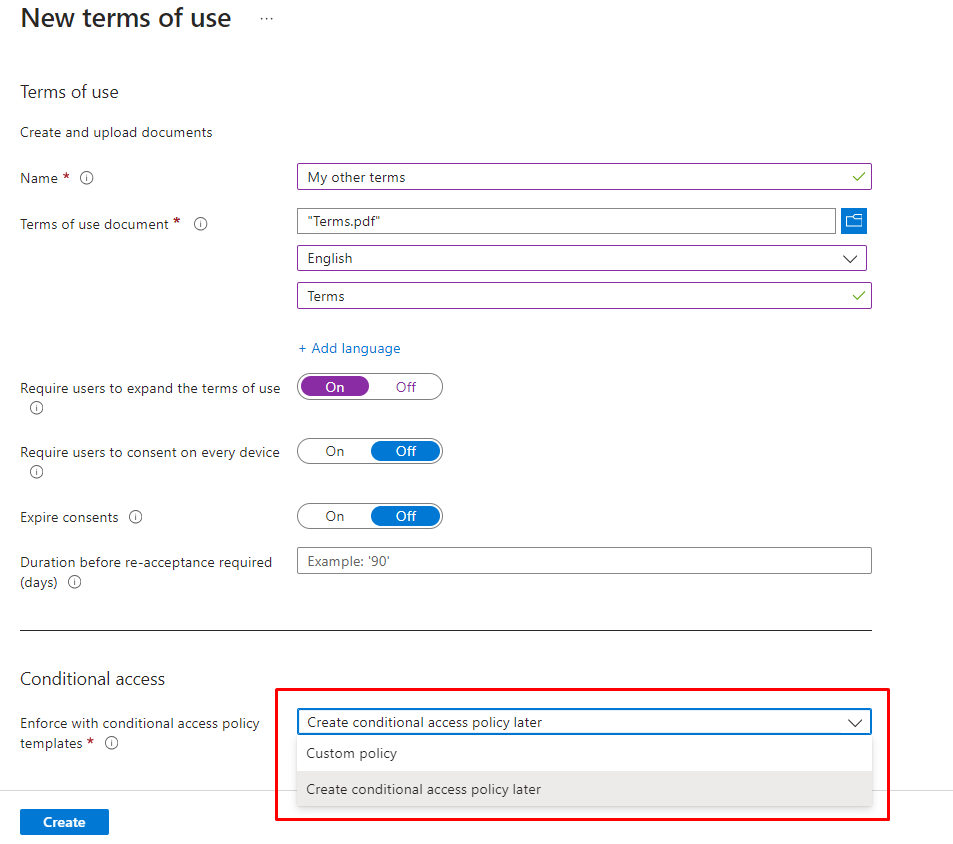Click the info icon next to Name

coord(87,178)
